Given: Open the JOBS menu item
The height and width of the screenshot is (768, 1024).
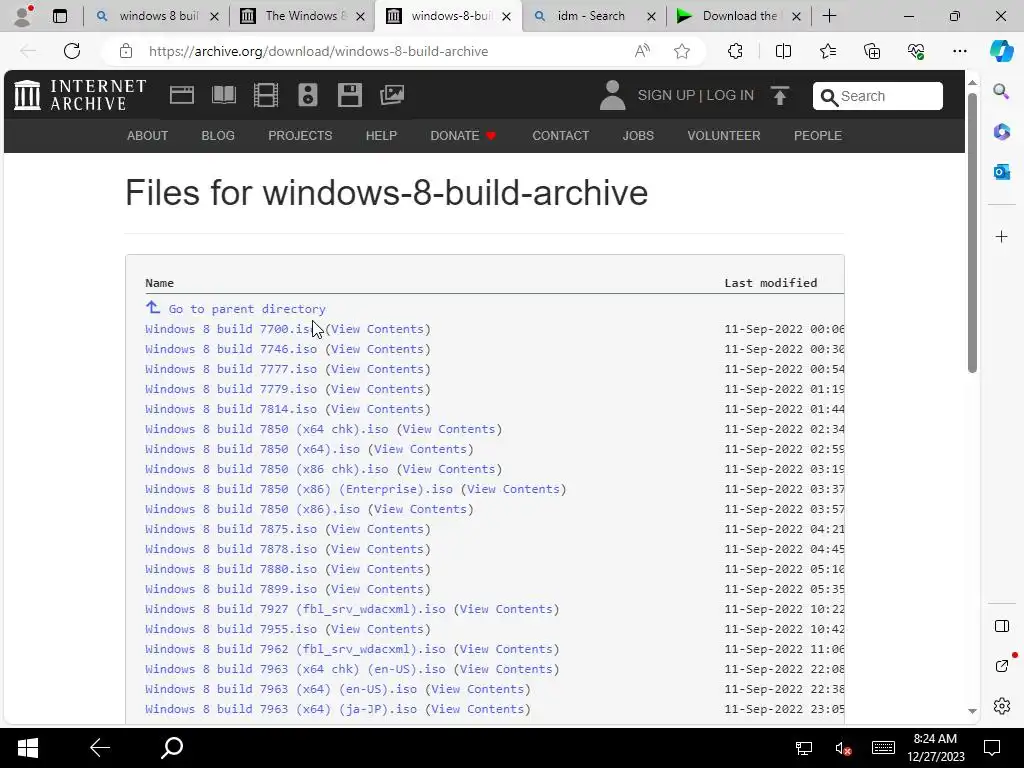Looking at the screenshot, I should 638,136.
